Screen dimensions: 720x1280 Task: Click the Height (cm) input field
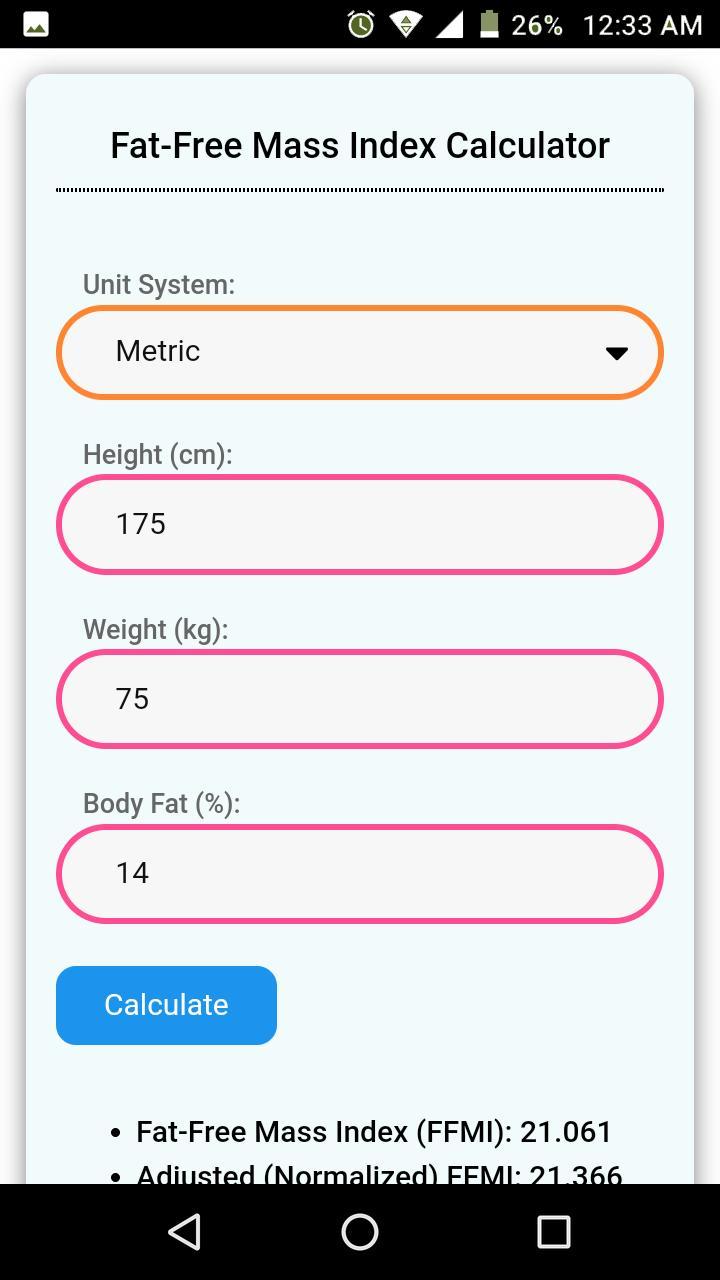tap(360, 523)
